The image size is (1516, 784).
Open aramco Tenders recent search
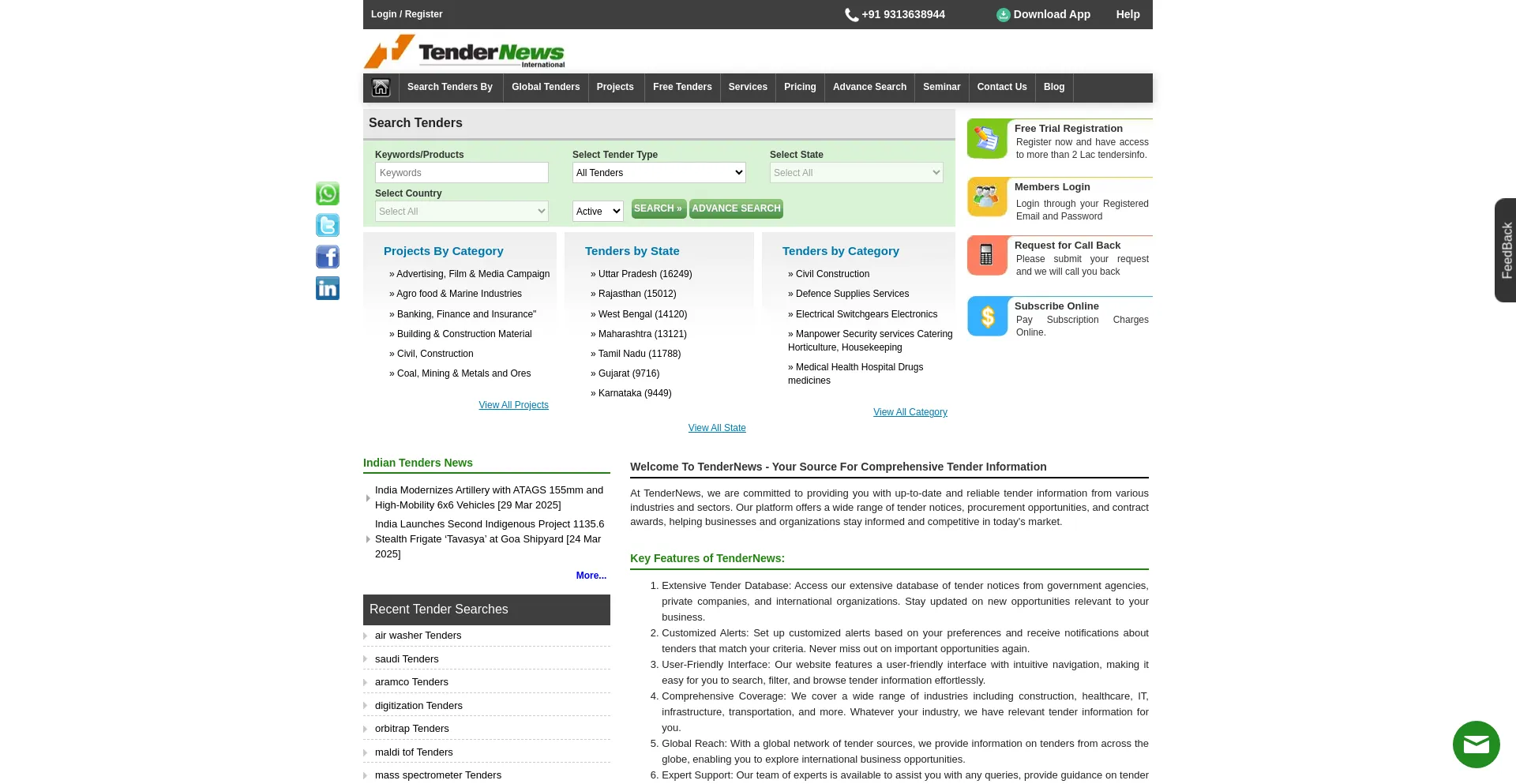point(411,682)
